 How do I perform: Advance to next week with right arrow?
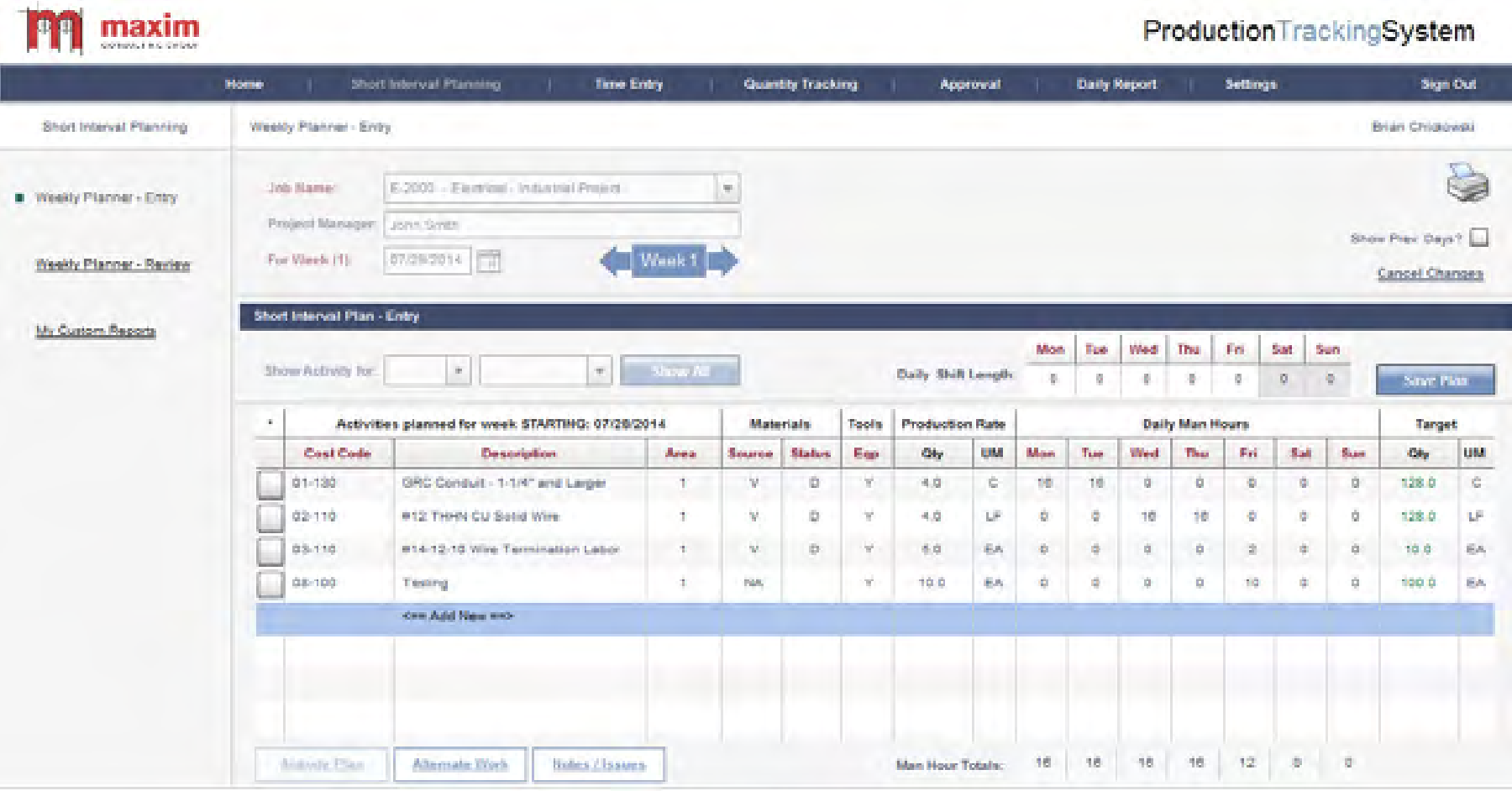[722, 261]
